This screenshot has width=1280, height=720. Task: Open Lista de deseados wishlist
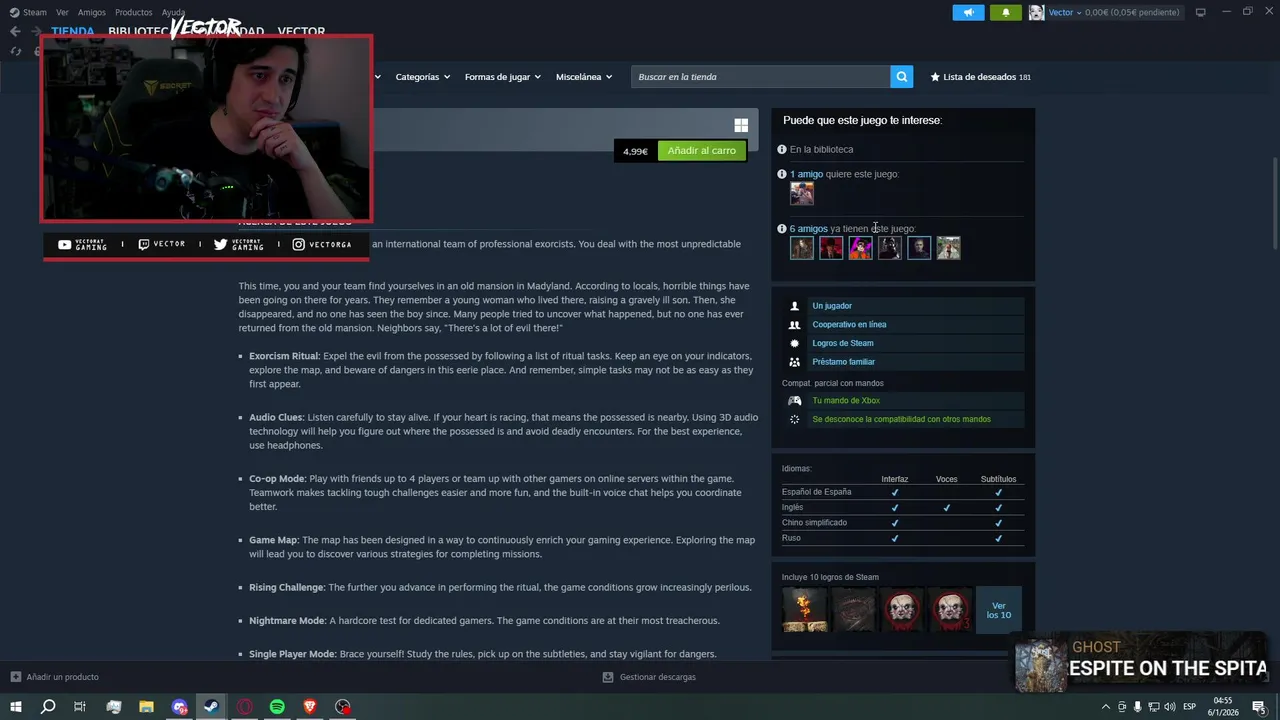click(x=980, y=77)
